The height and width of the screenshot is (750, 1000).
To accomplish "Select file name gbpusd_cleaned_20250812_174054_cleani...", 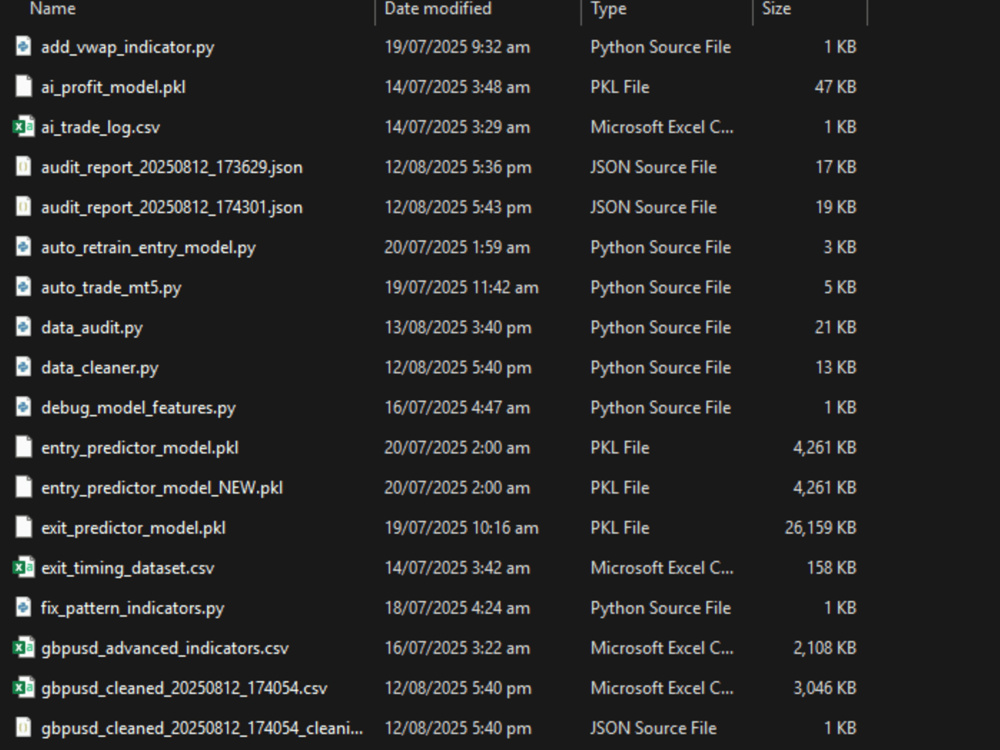I will [202, 728].
